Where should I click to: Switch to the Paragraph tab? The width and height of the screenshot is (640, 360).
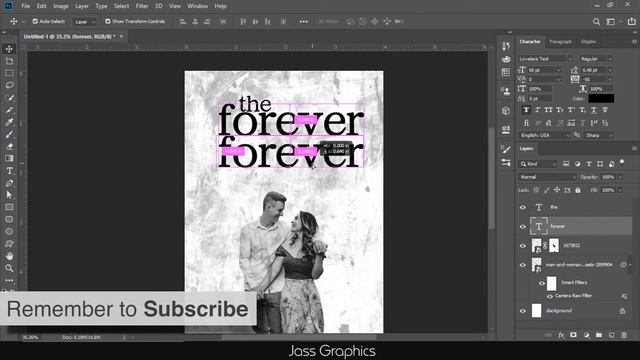[x=560, y=42]
